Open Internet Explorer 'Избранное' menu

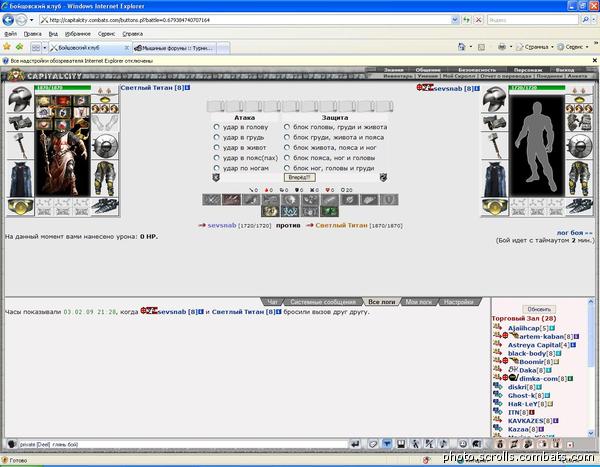point(78,34)
